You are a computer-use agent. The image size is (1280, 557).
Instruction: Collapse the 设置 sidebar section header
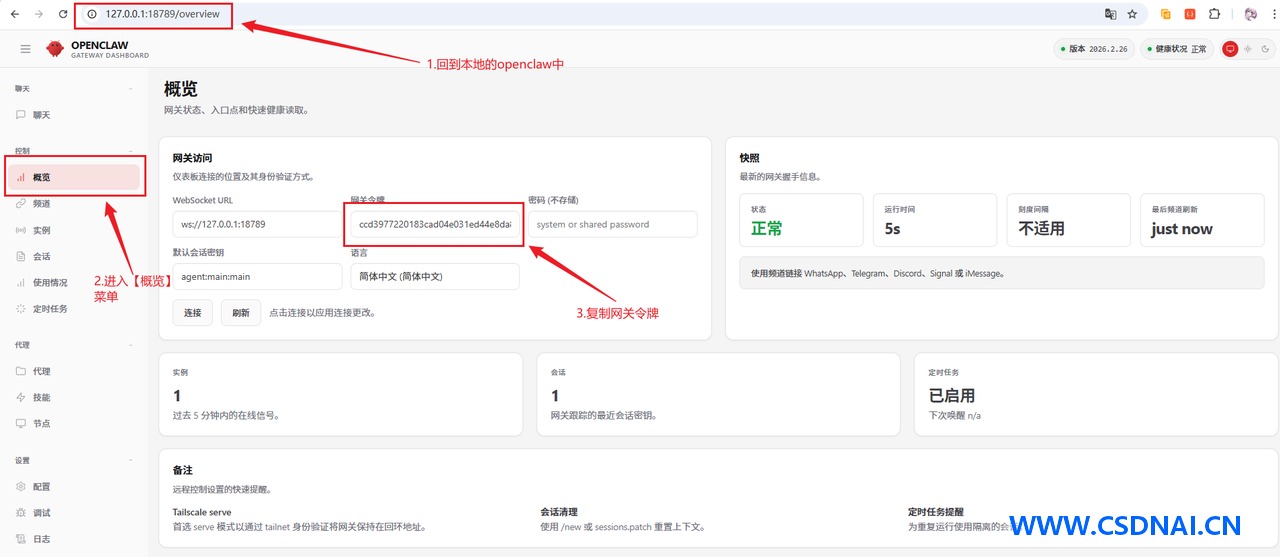pos(75,461)
